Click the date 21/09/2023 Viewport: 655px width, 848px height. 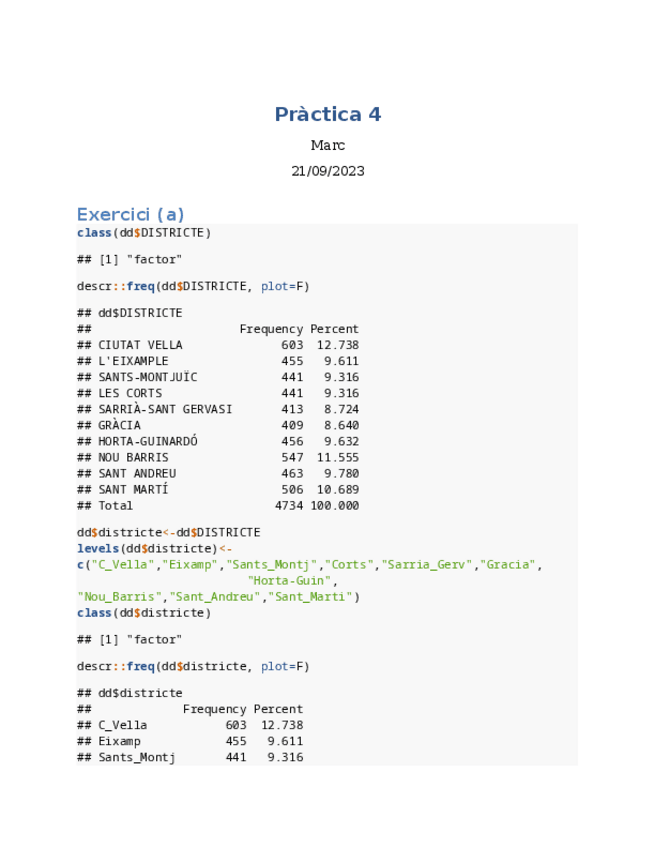pos(327,171)
